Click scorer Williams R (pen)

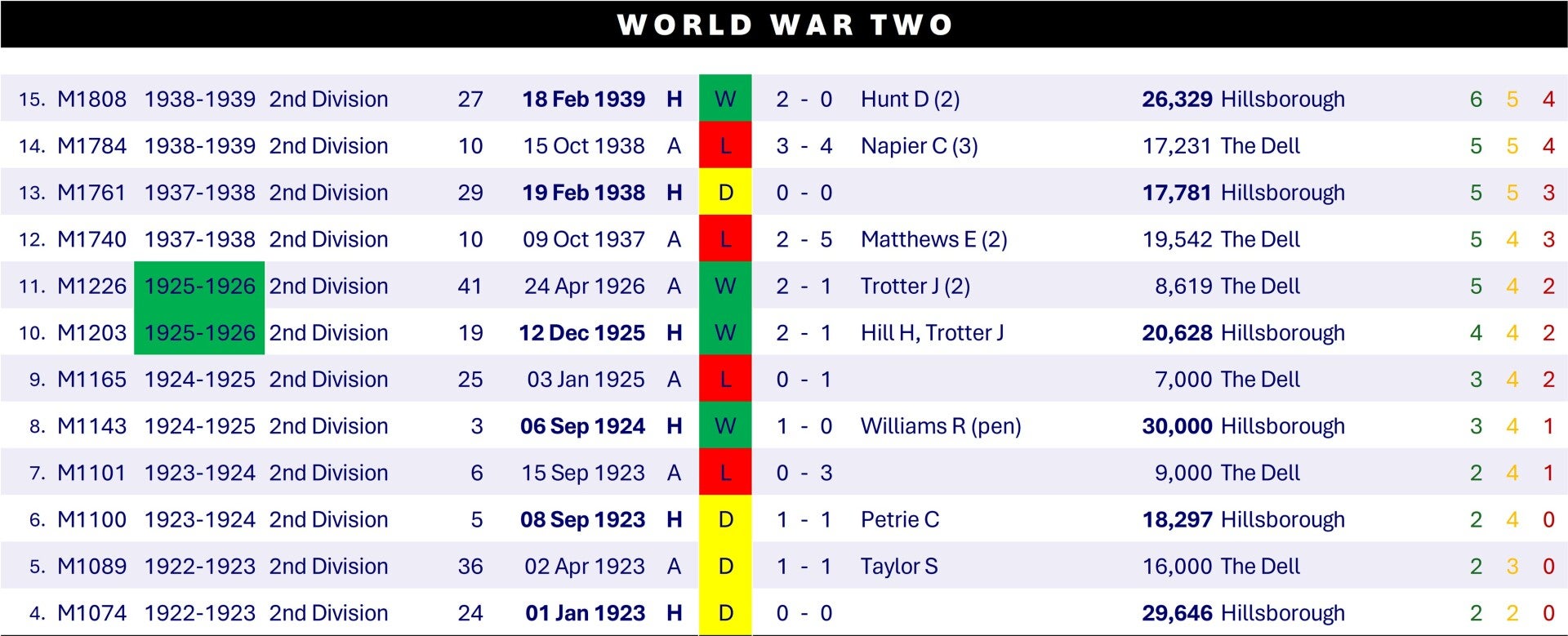(941, 426)
